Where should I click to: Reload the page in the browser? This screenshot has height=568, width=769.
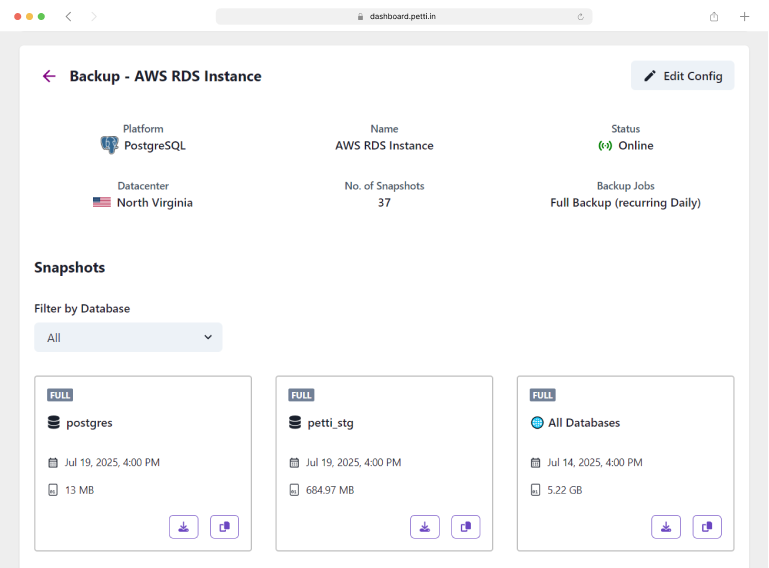(x=581, y=17)
